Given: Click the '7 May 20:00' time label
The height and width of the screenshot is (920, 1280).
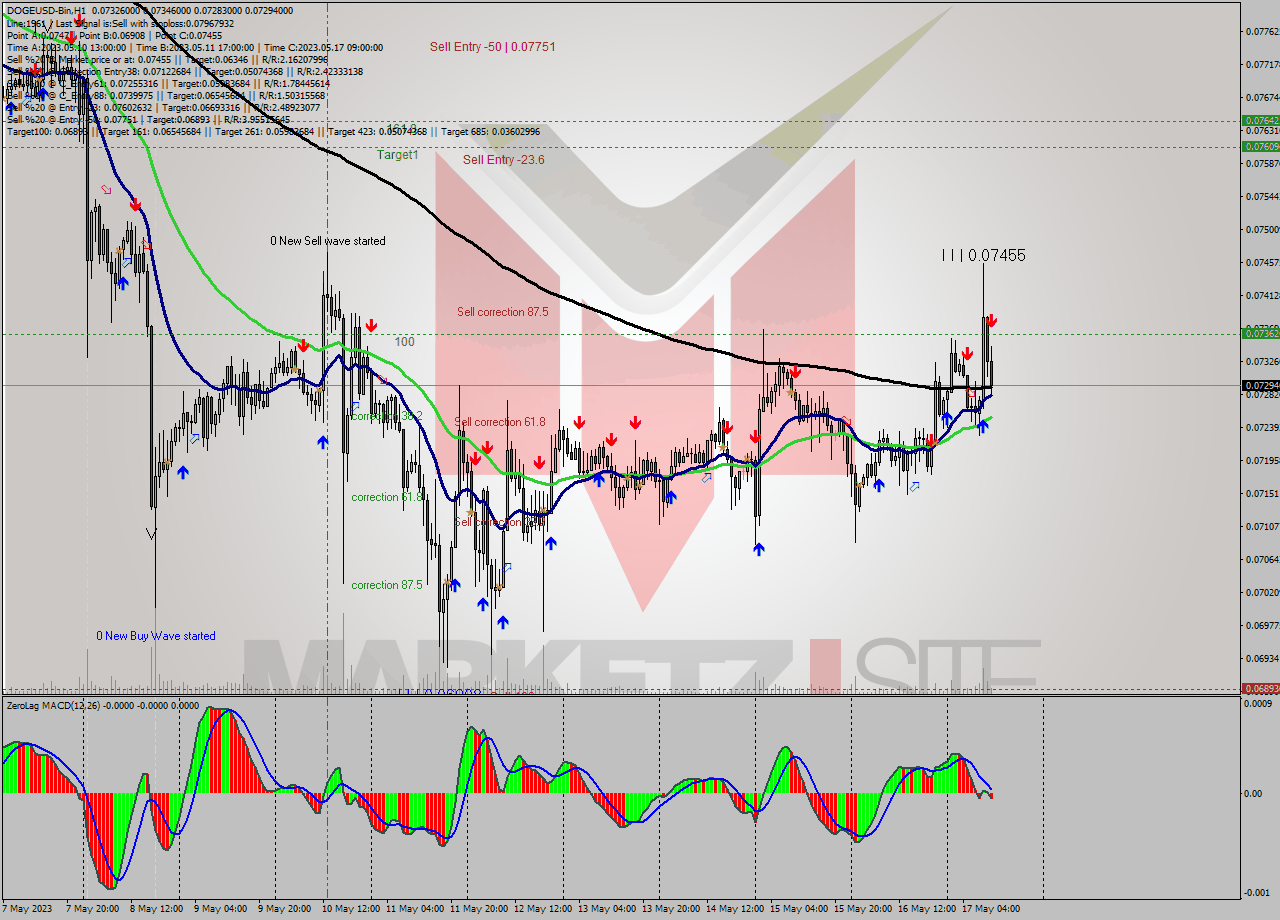Looking at the screenshot, I should [x=94, y=909].
